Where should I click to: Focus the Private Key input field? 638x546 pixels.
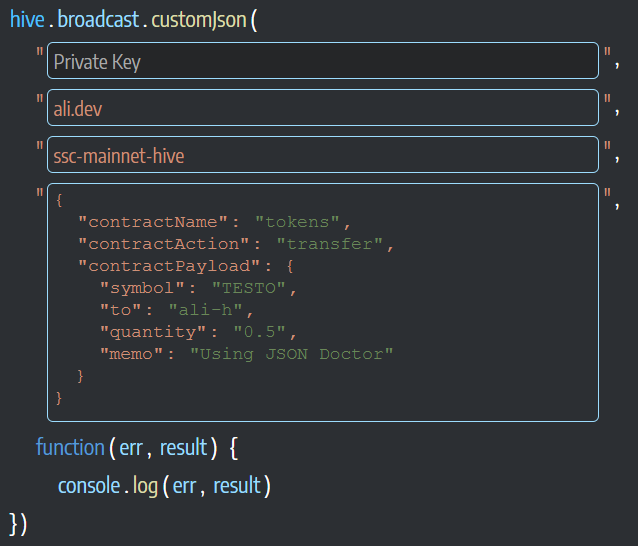[x=323, y=61]
